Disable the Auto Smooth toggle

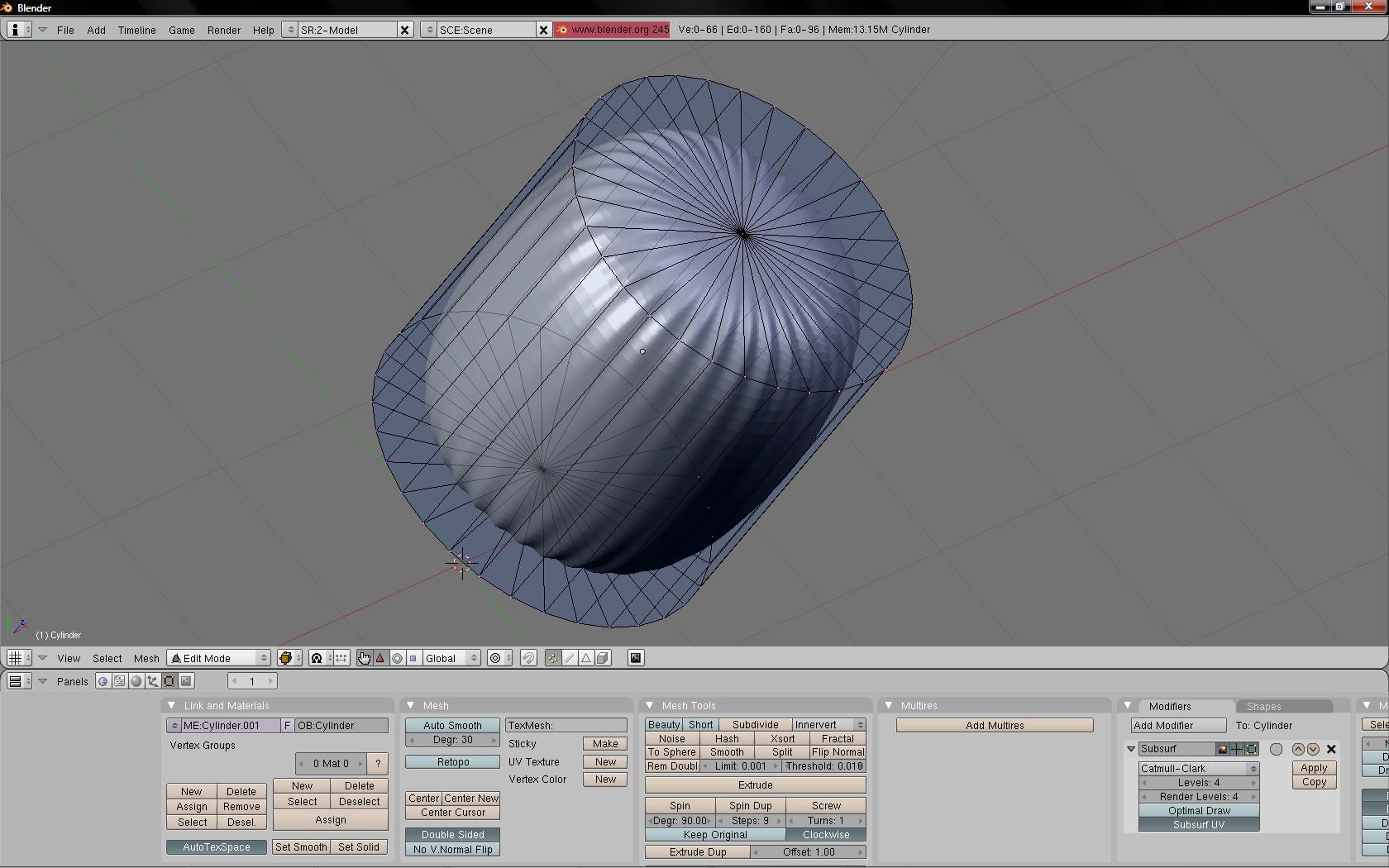(x=452, y=726)
